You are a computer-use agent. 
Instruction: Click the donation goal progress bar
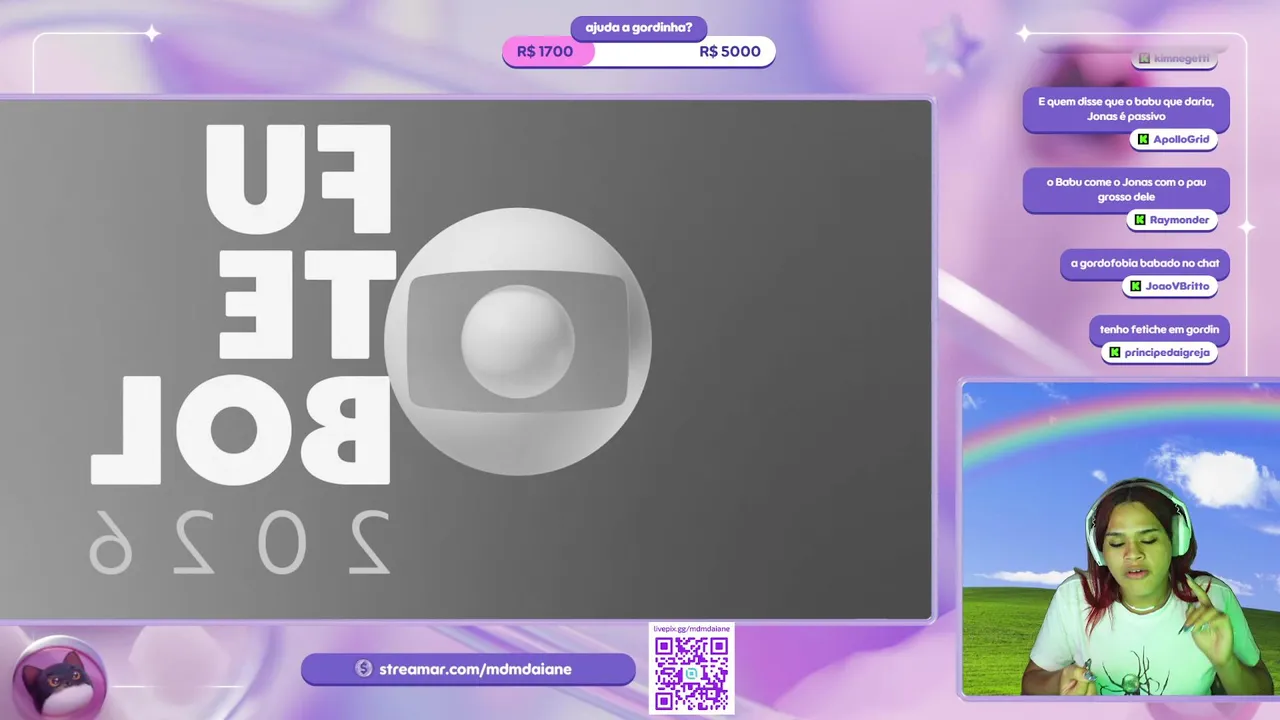[x=639, y=52]
